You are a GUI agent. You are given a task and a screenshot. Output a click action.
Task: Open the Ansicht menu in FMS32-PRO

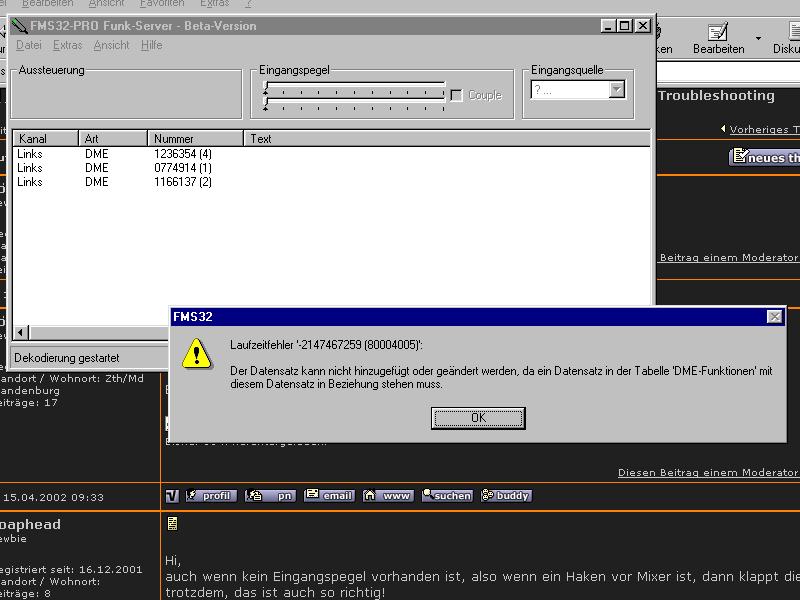pyautogui.click(x=111, y=45)
